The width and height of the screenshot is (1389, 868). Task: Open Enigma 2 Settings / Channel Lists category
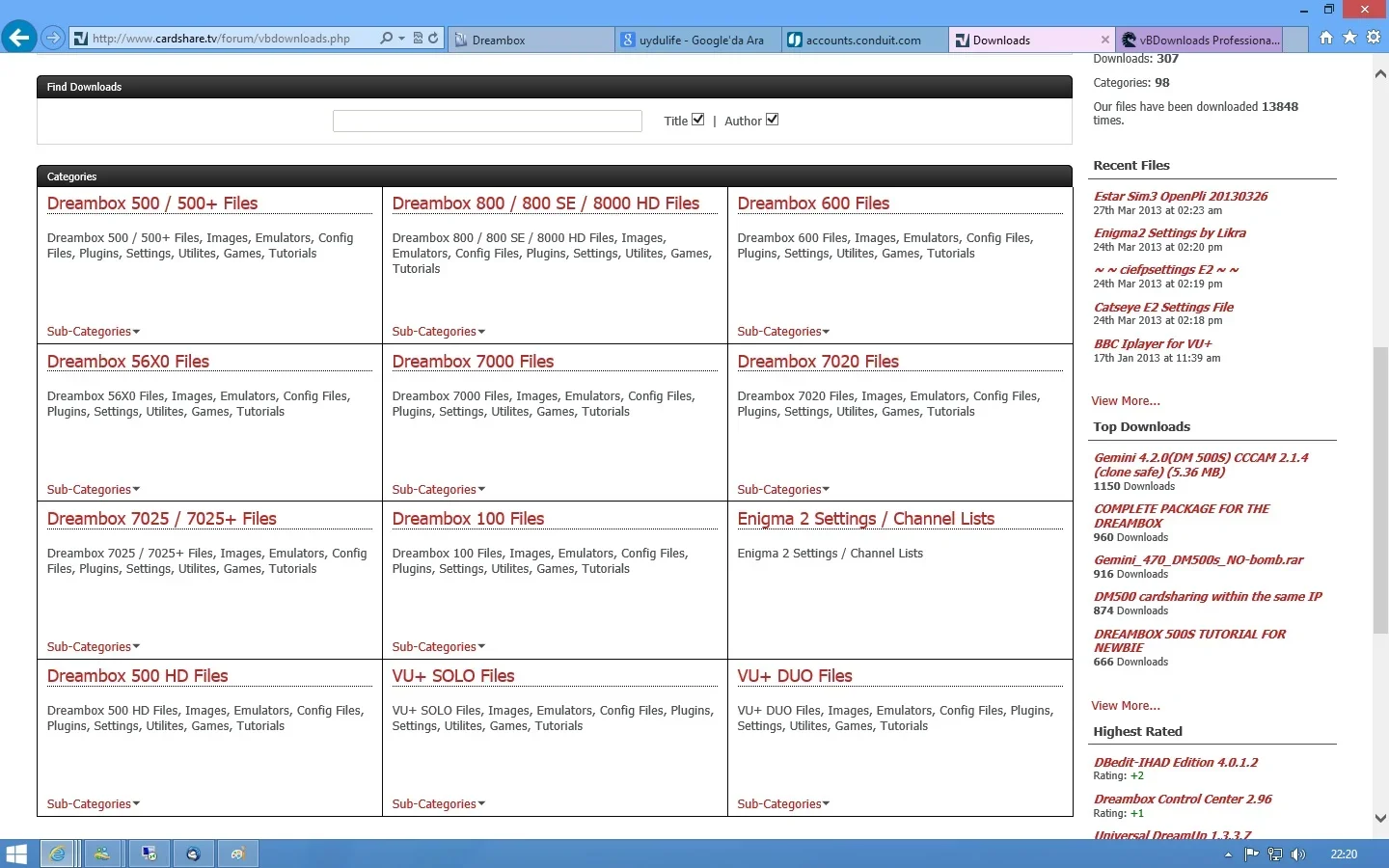[866, 519]
